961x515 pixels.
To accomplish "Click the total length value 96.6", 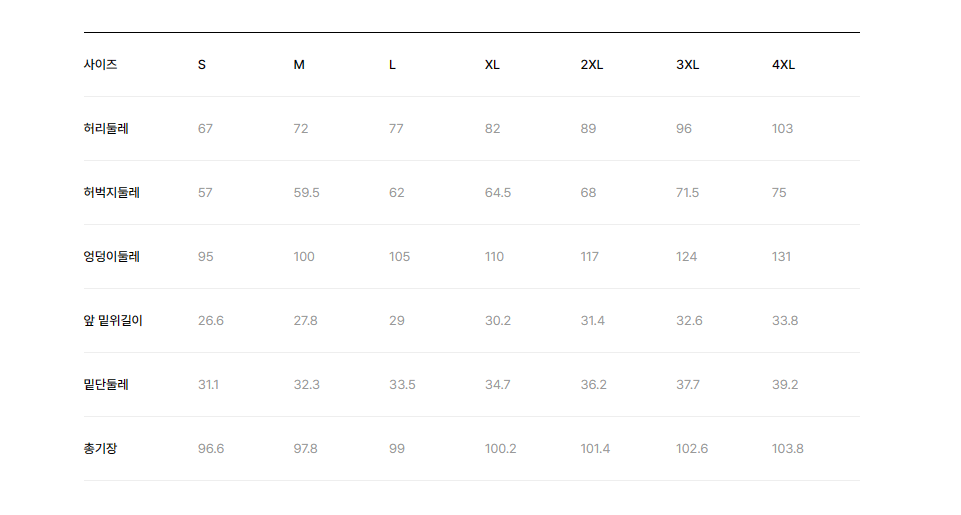I will 211,449.
